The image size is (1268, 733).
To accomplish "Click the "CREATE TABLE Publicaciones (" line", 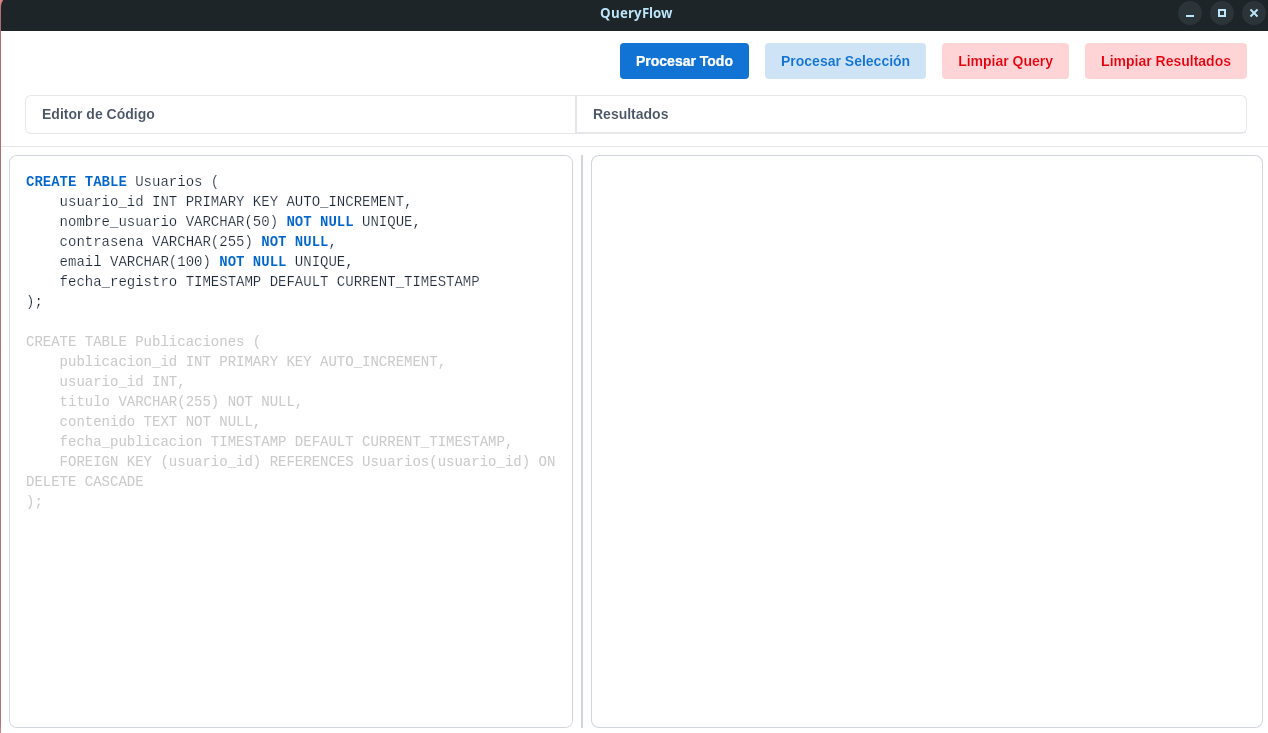I will (x=143, y=342).
